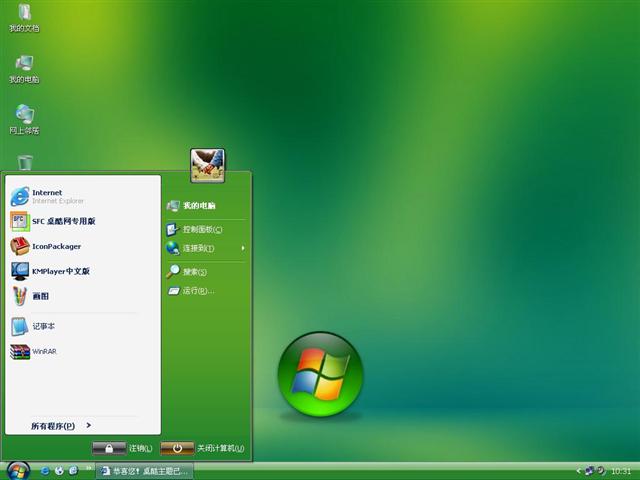Open 我的文档 desktop icon
The height and width of the screenshot is (480, 640).
coord(24,18)
